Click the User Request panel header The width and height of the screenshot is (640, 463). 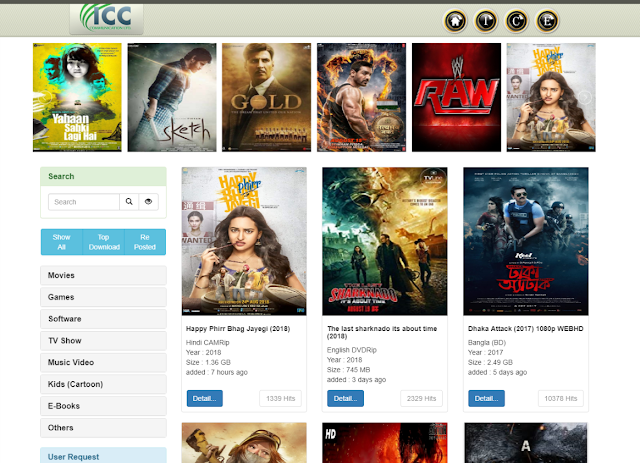click(103, 456)
